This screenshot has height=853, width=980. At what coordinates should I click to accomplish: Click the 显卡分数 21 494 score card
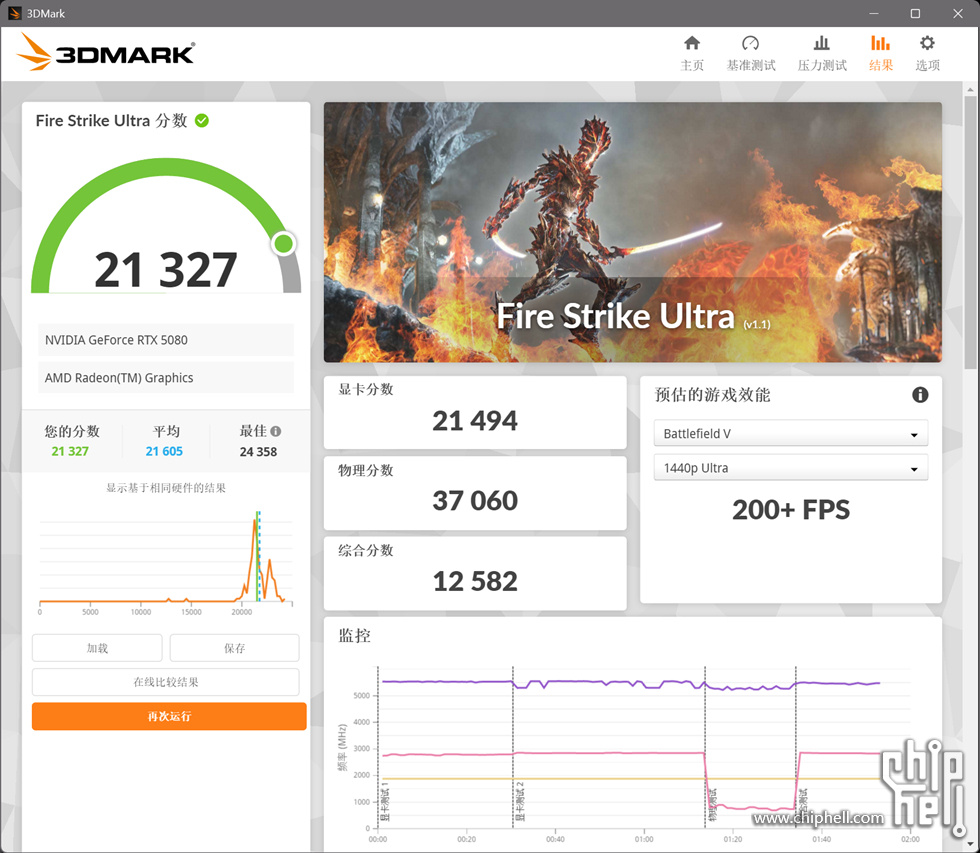point(475,412)
